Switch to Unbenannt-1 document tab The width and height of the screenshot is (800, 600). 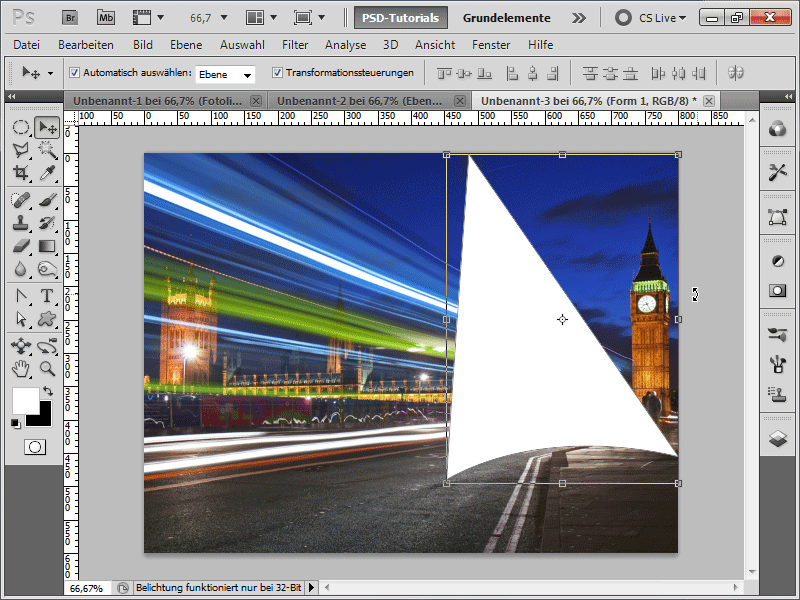point(157,101)
